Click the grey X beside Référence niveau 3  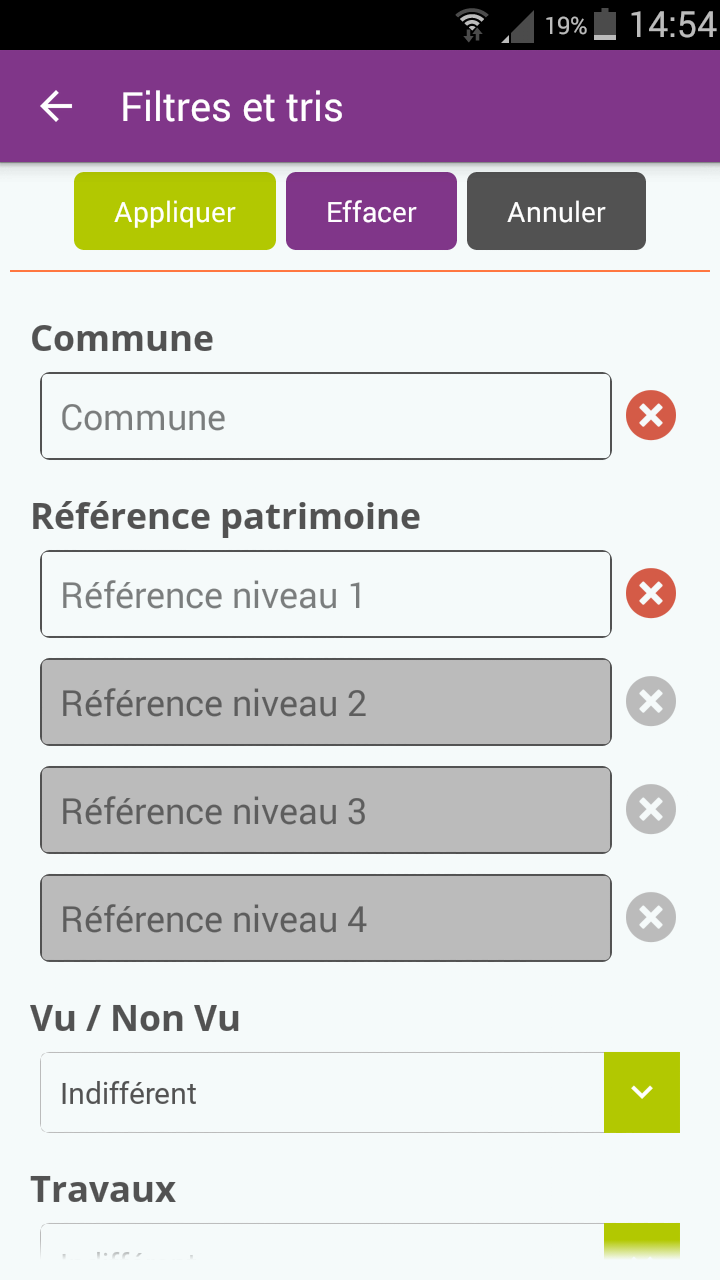(651, 809)
